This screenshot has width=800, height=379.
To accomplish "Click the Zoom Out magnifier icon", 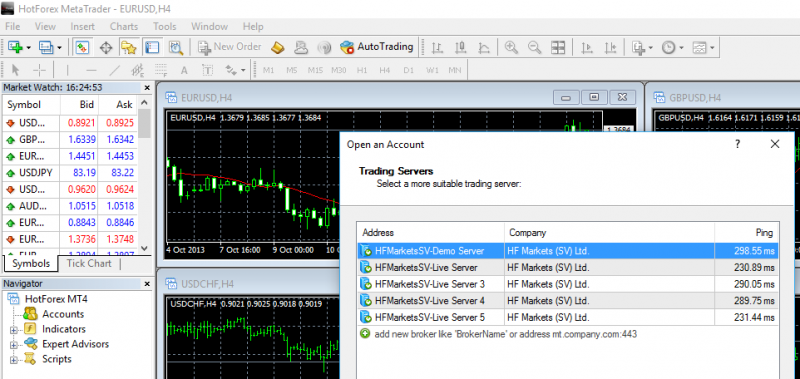I will (x=534, y=47).
